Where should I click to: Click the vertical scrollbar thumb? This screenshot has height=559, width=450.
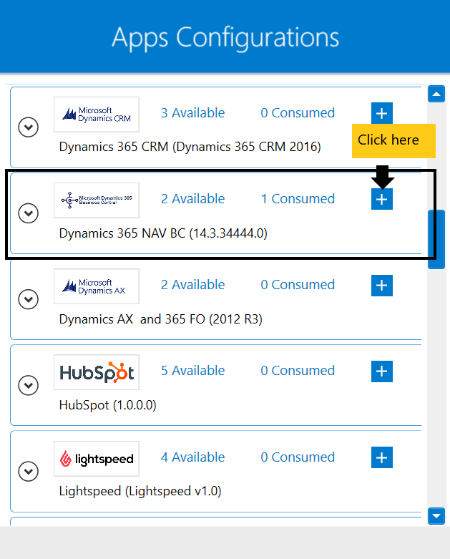click(436, 239)
